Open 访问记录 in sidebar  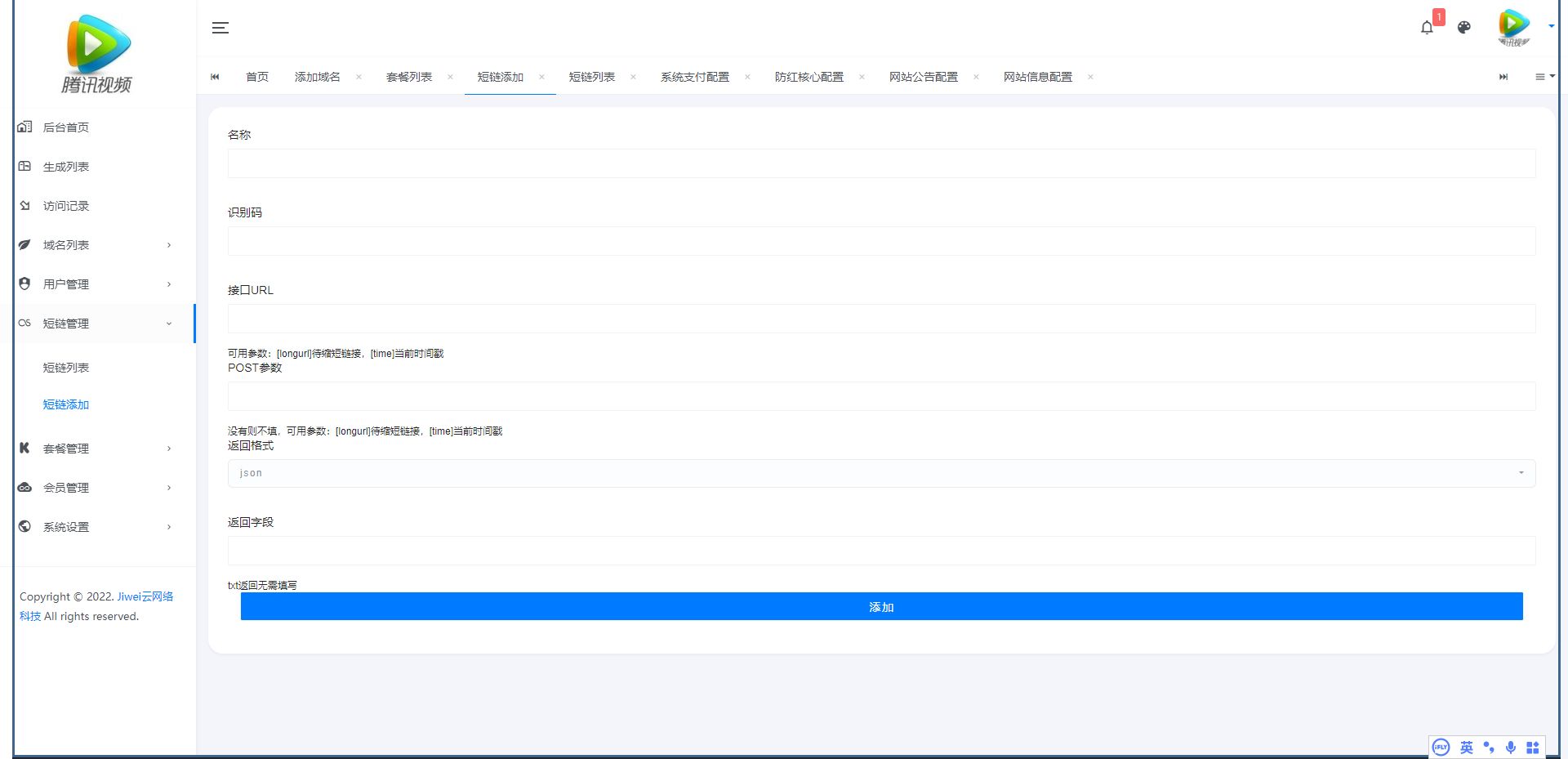[x=66, y=206]
